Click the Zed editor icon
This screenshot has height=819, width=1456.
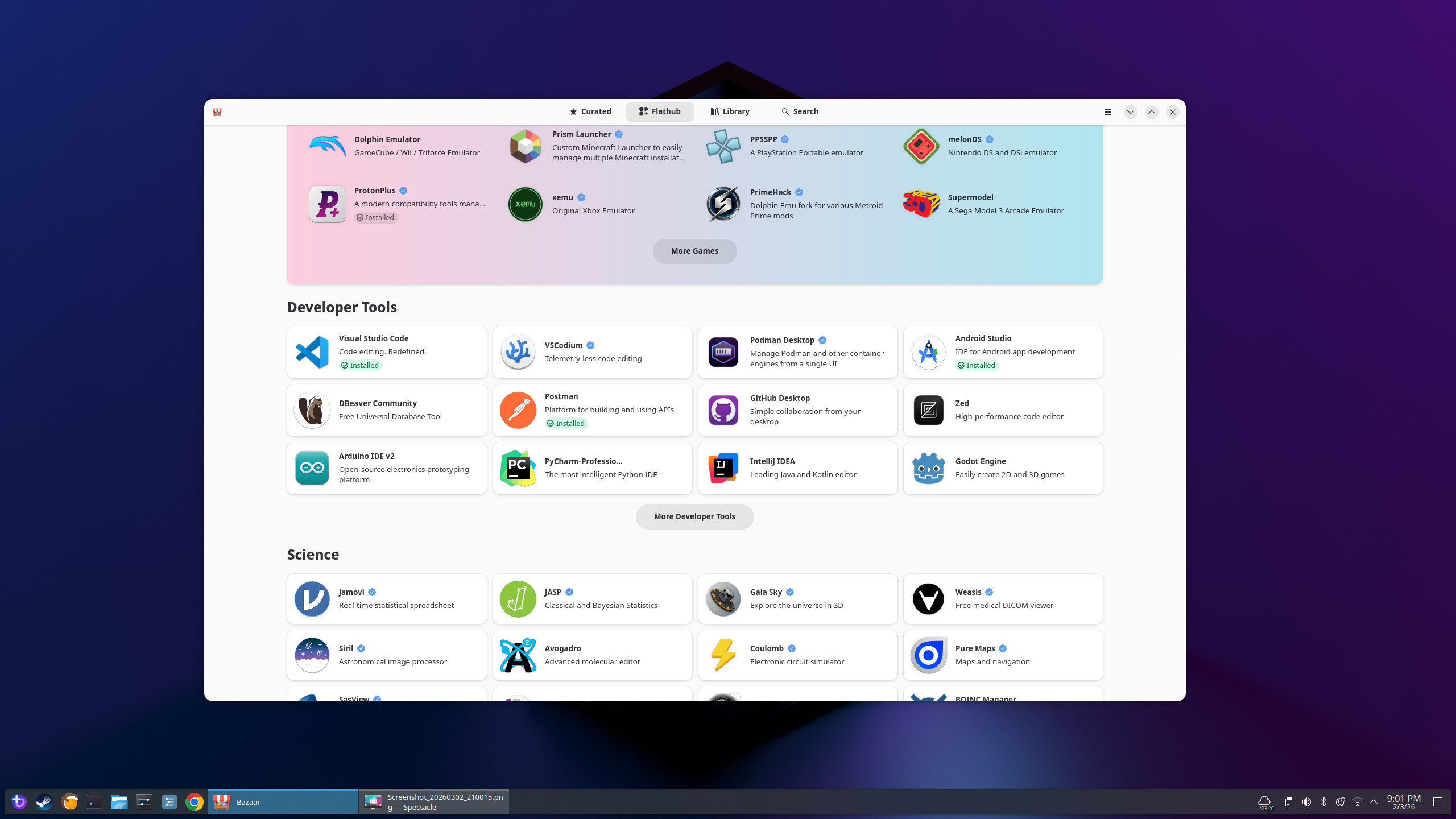928,410
